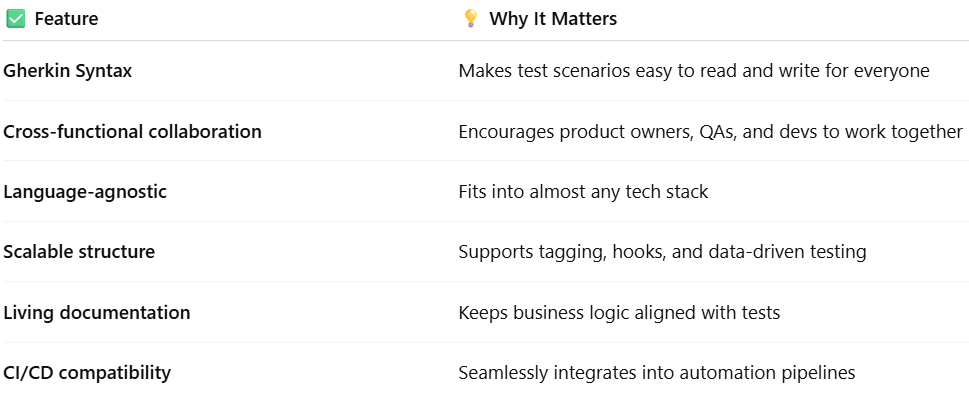
Task: Click the light bulb icon in header
Action: click(471, 19)
